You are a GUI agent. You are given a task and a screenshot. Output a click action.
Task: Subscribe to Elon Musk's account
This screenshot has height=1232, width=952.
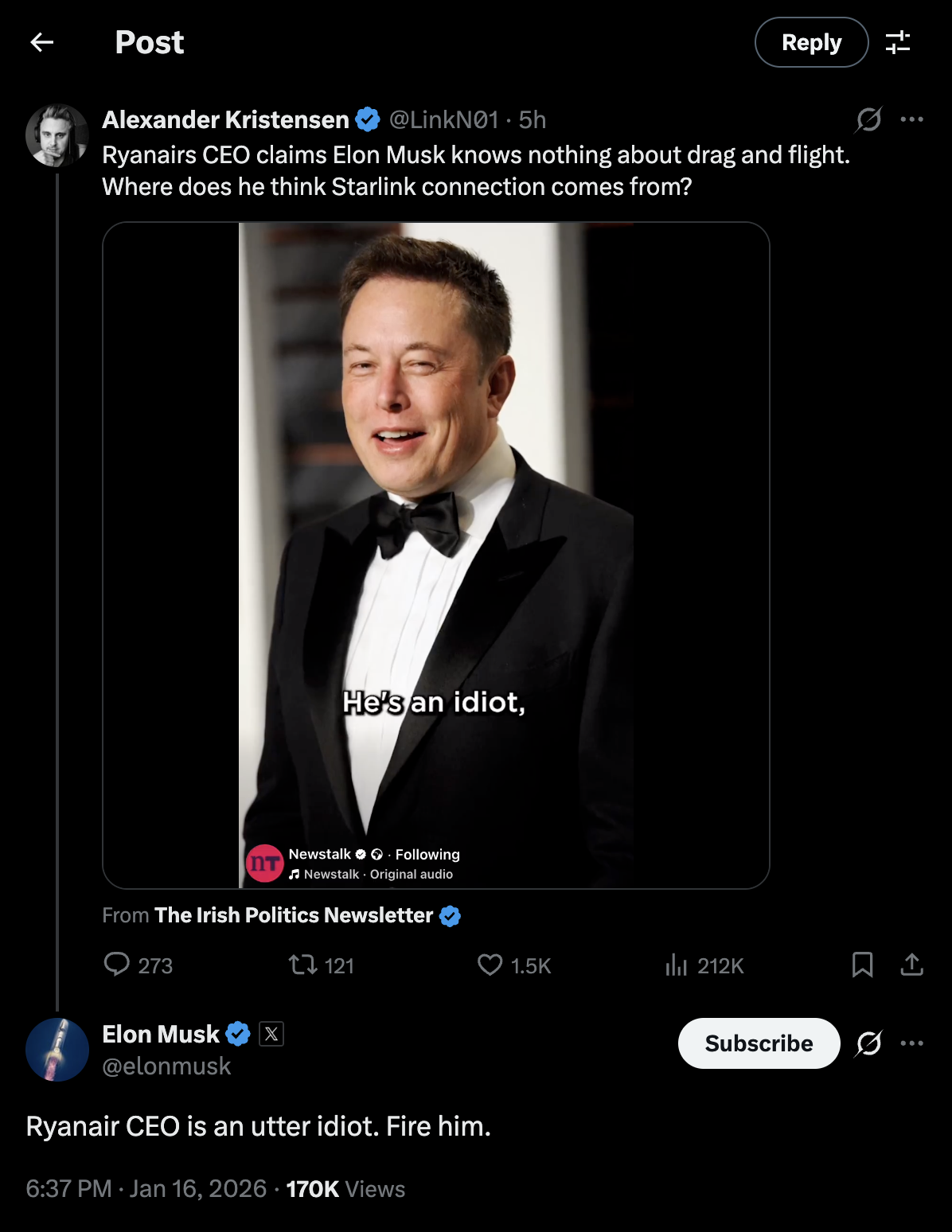point(758,1043)
